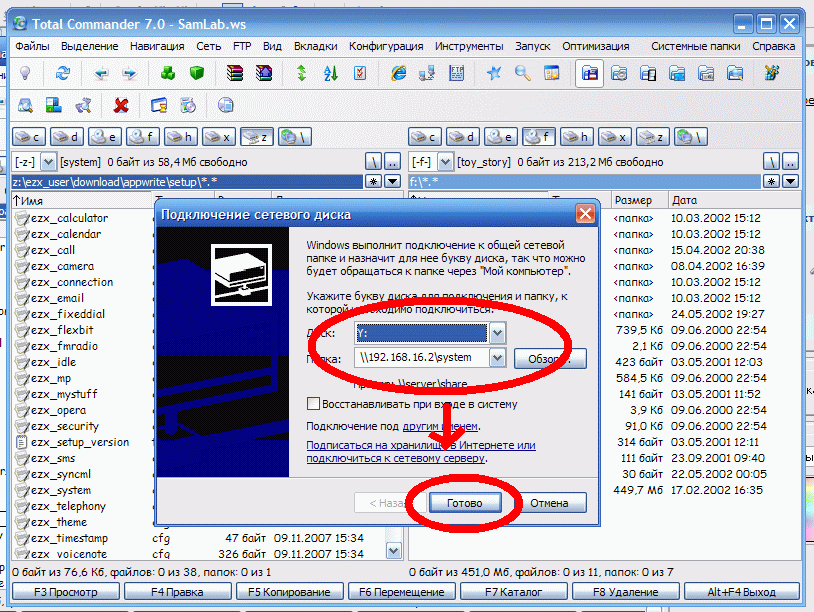Screen dimensions: 814x612
Task: Open the Инструменты menu
Action: tap(469, 46)
